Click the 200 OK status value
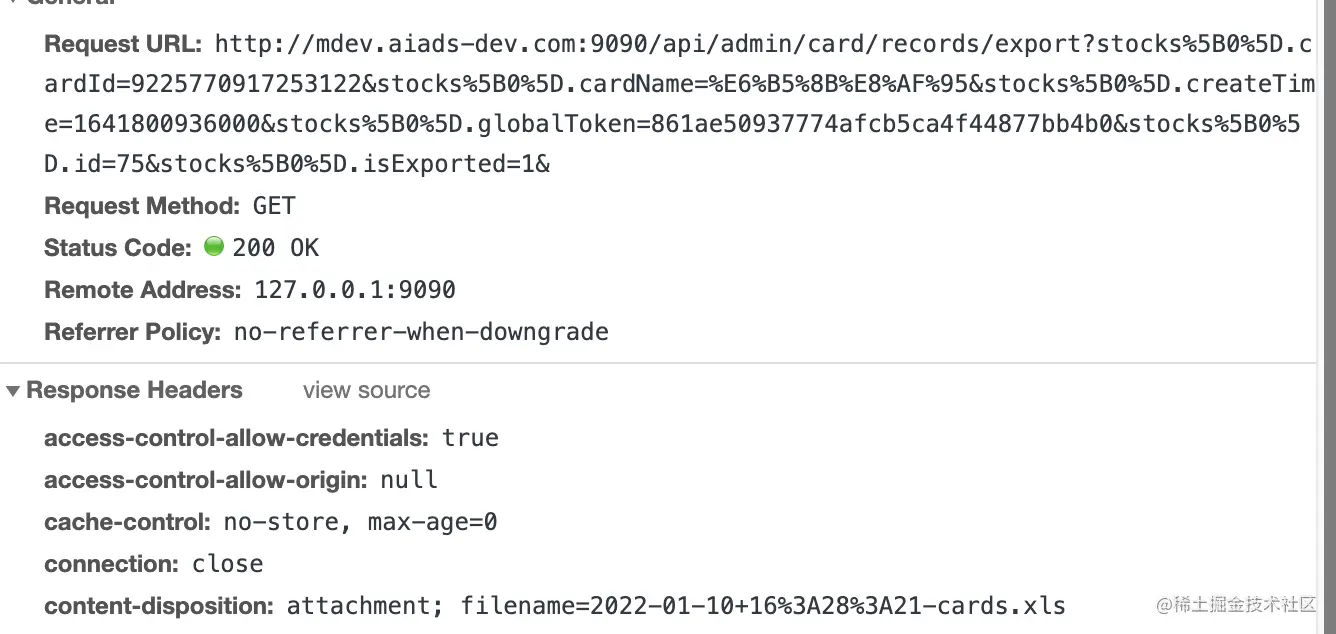This screenshot has height=634, width=1336. (276, 248)
